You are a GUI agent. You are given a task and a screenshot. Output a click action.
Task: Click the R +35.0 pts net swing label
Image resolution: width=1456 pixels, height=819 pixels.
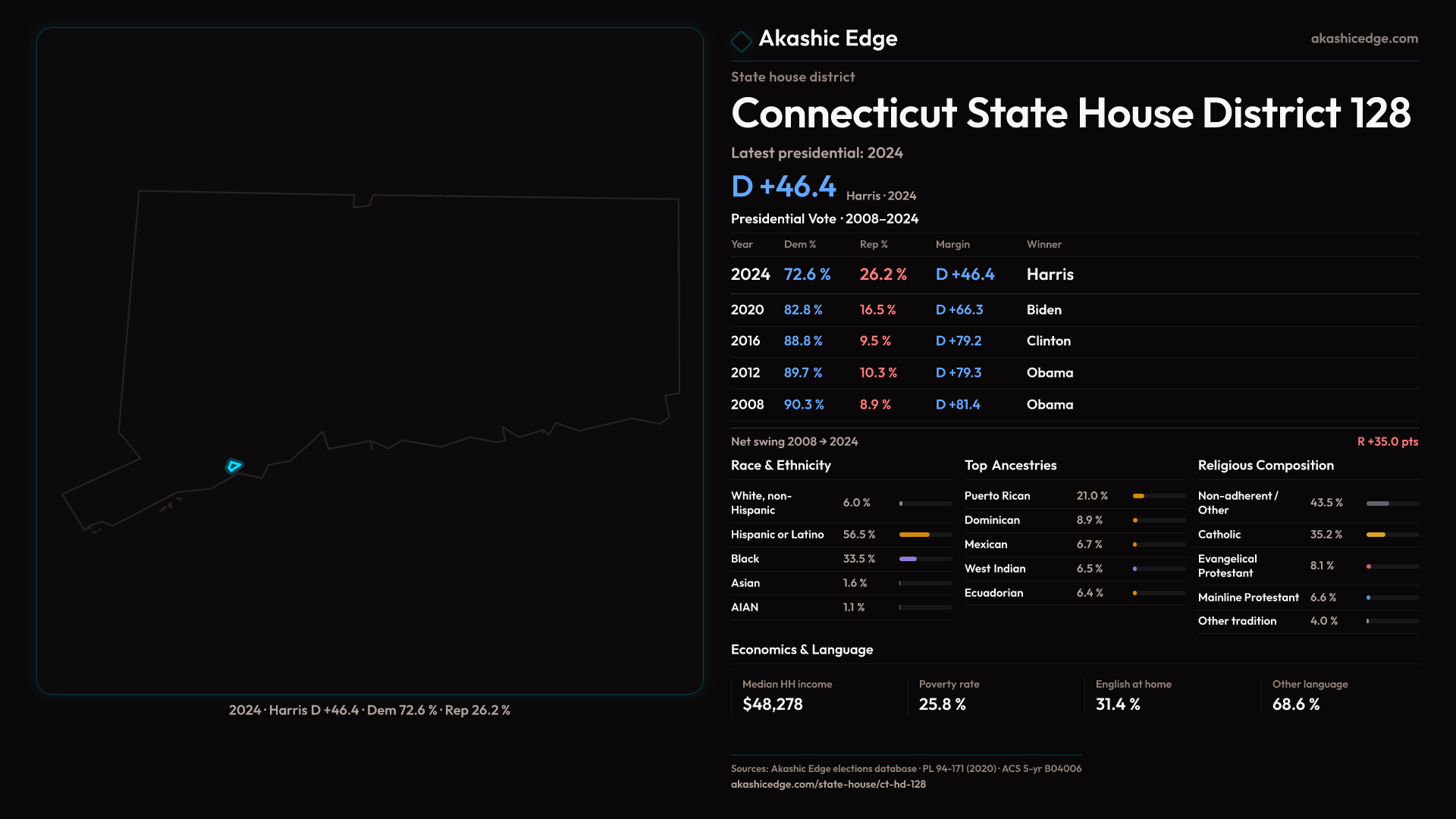[x=1387, y=441]
